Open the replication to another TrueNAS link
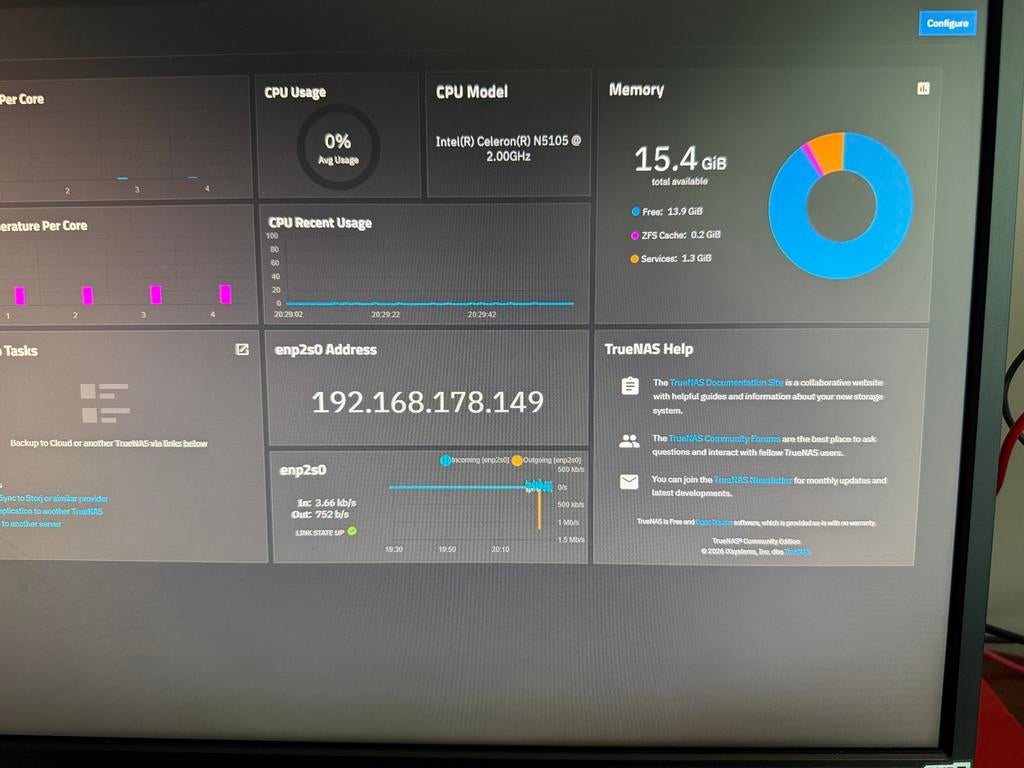The image size is (1024, 768). [x=51, y=511]
